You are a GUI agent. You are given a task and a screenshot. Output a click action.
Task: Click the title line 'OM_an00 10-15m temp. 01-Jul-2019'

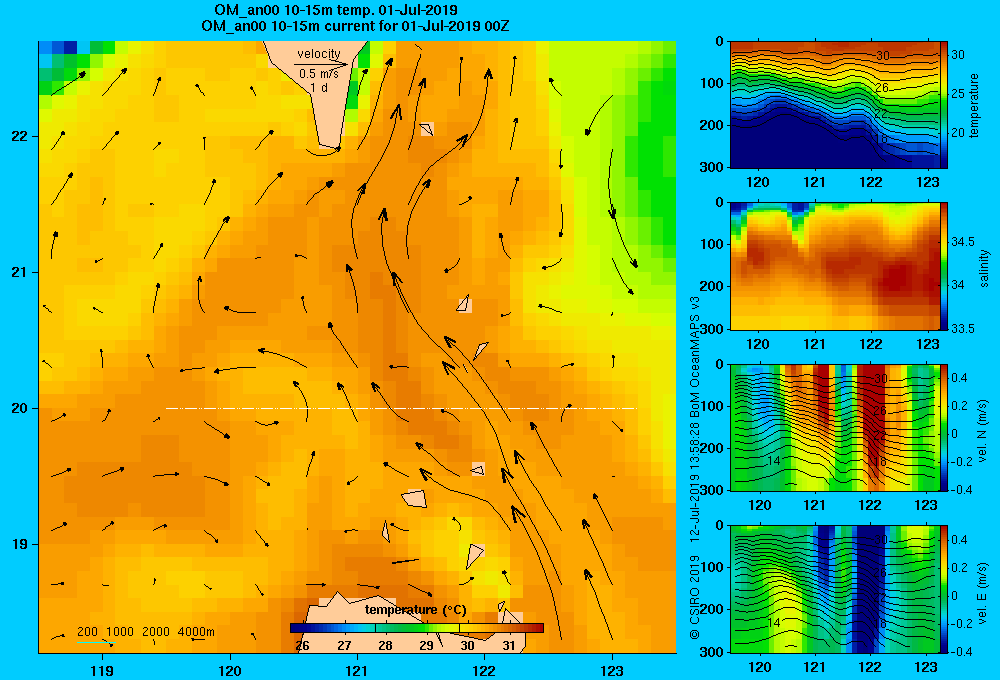click(336, 10)
